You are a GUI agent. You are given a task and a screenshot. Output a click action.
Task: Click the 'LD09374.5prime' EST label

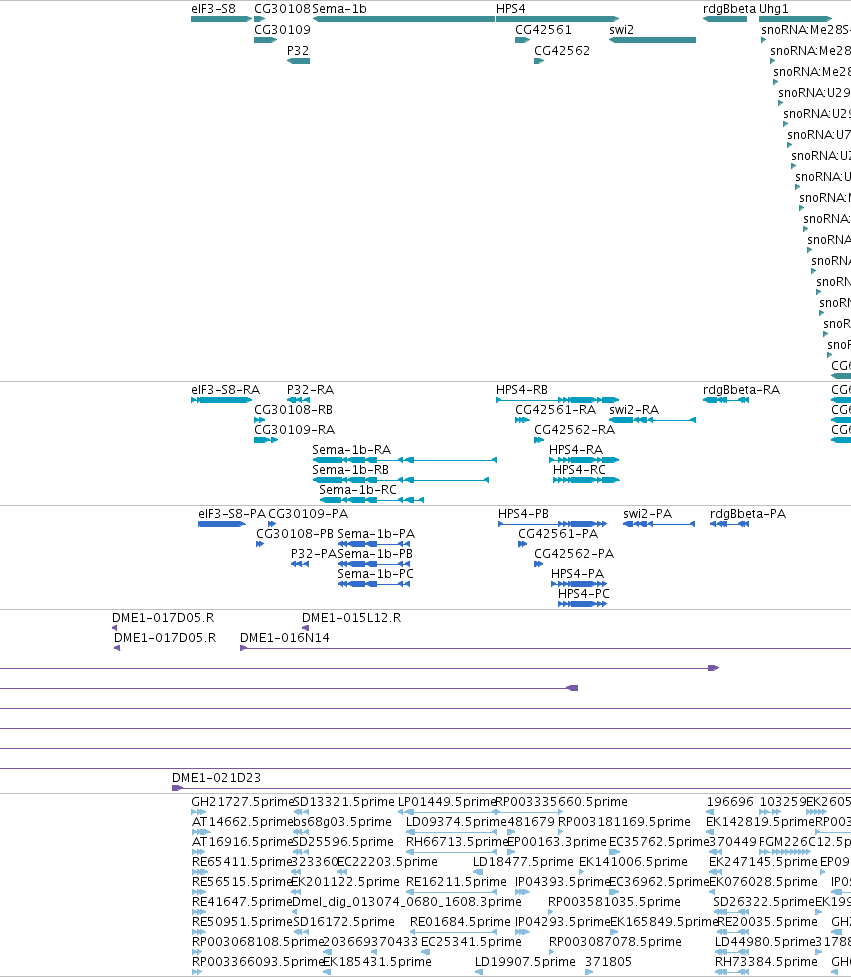[456, 821]
